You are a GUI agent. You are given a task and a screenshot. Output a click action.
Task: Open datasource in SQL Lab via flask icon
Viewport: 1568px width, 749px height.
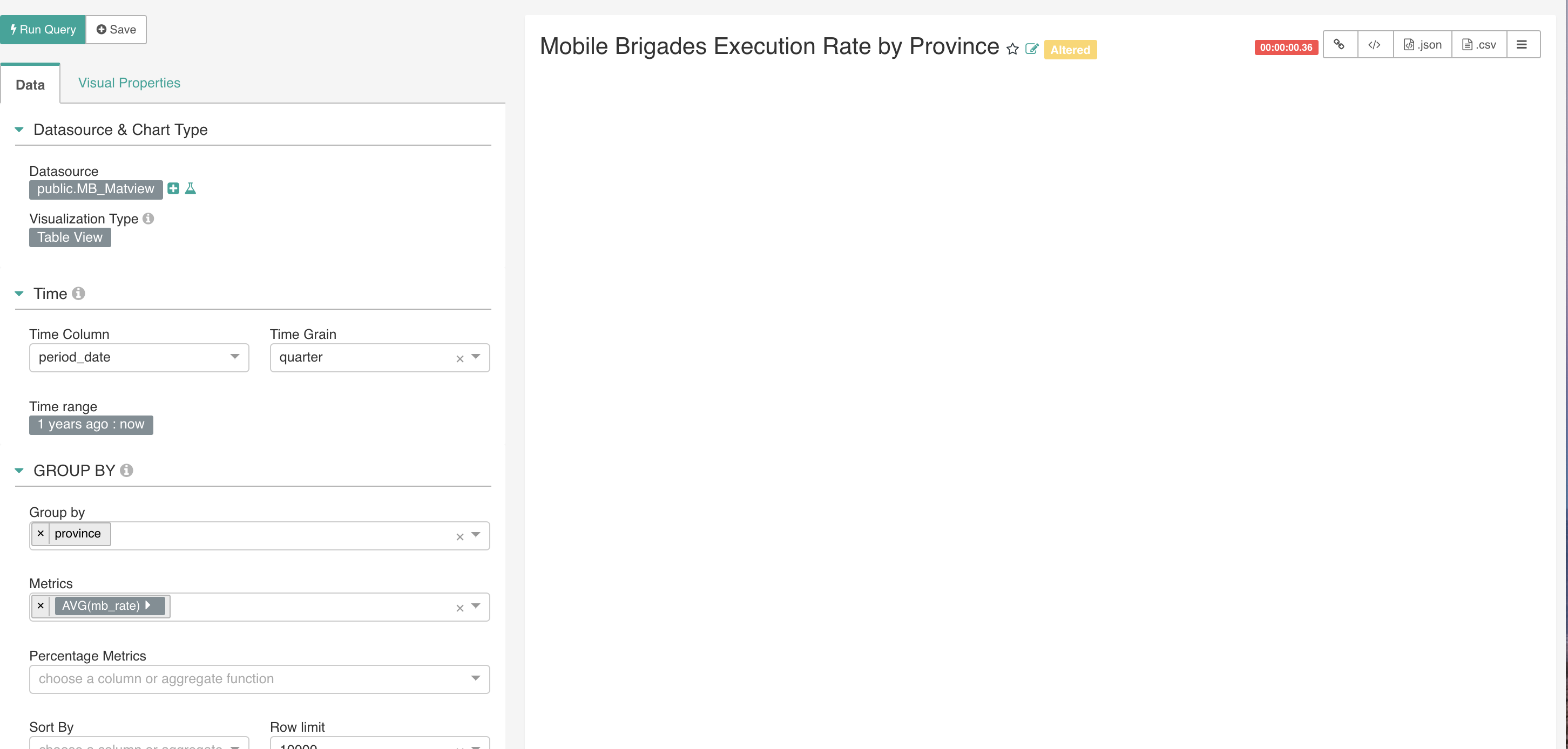click(x=191, y=189)
